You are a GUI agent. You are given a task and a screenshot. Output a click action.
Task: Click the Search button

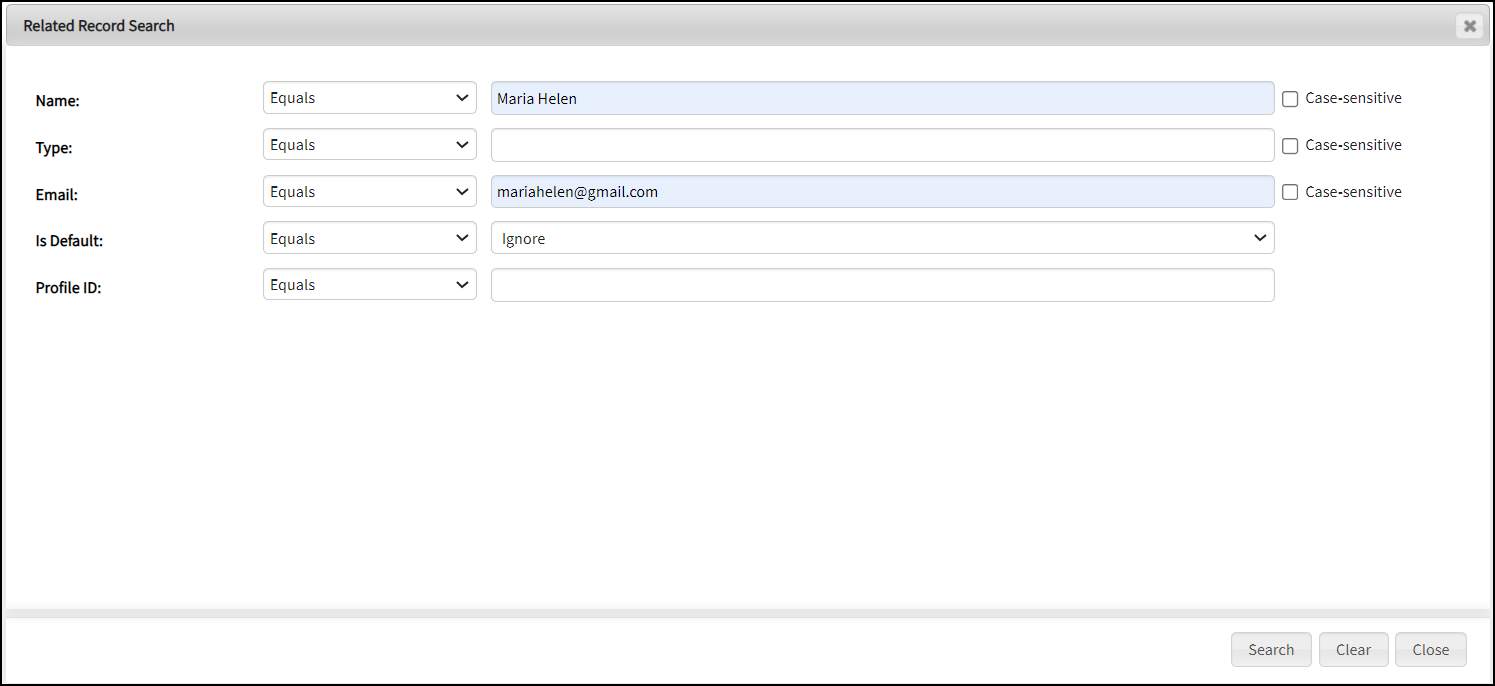coord(1271,650)
